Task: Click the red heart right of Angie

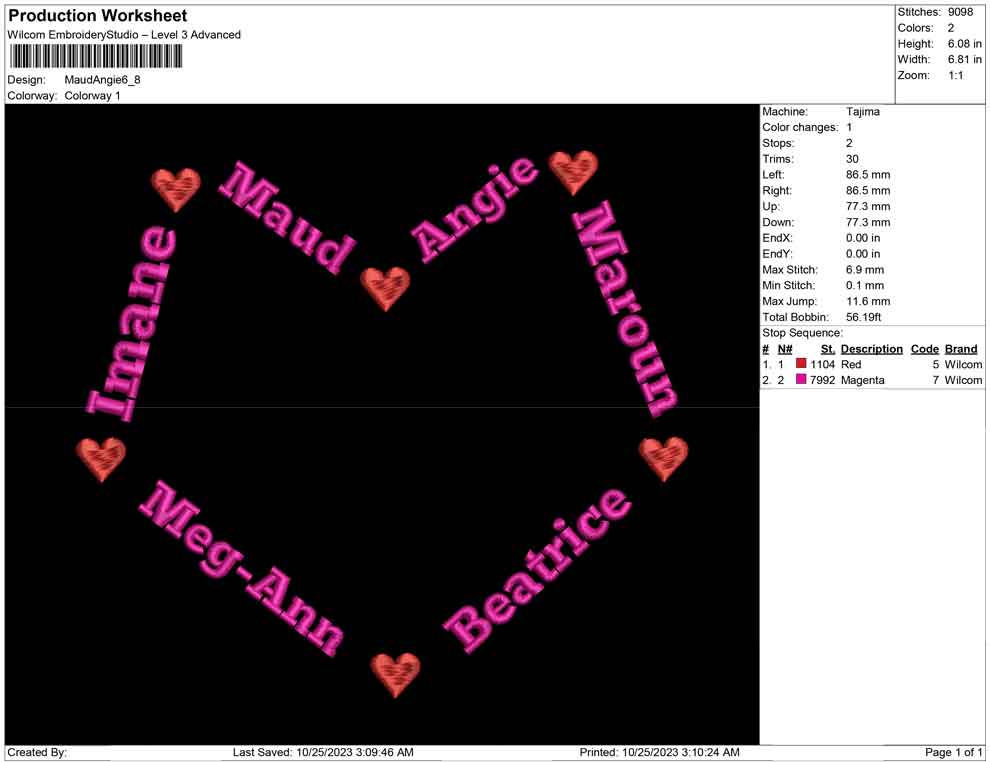Action: [x=573, y=172]
